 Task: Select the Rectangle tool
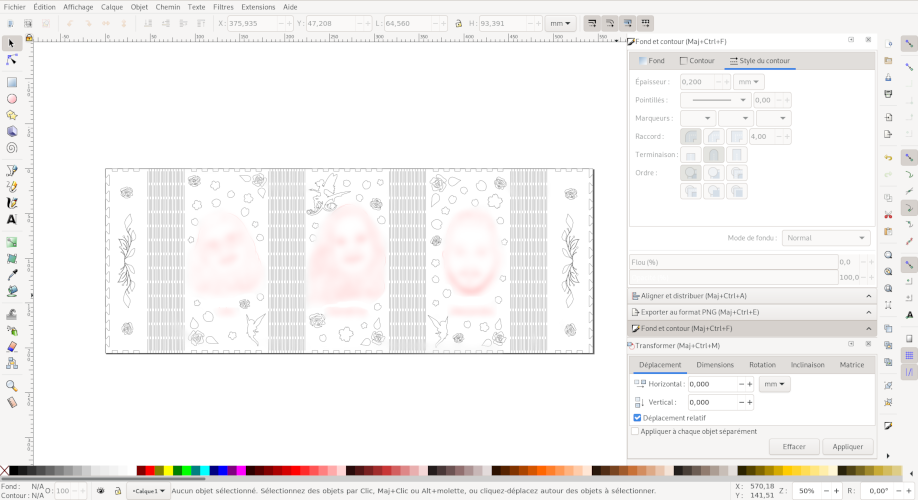point(12,83)
